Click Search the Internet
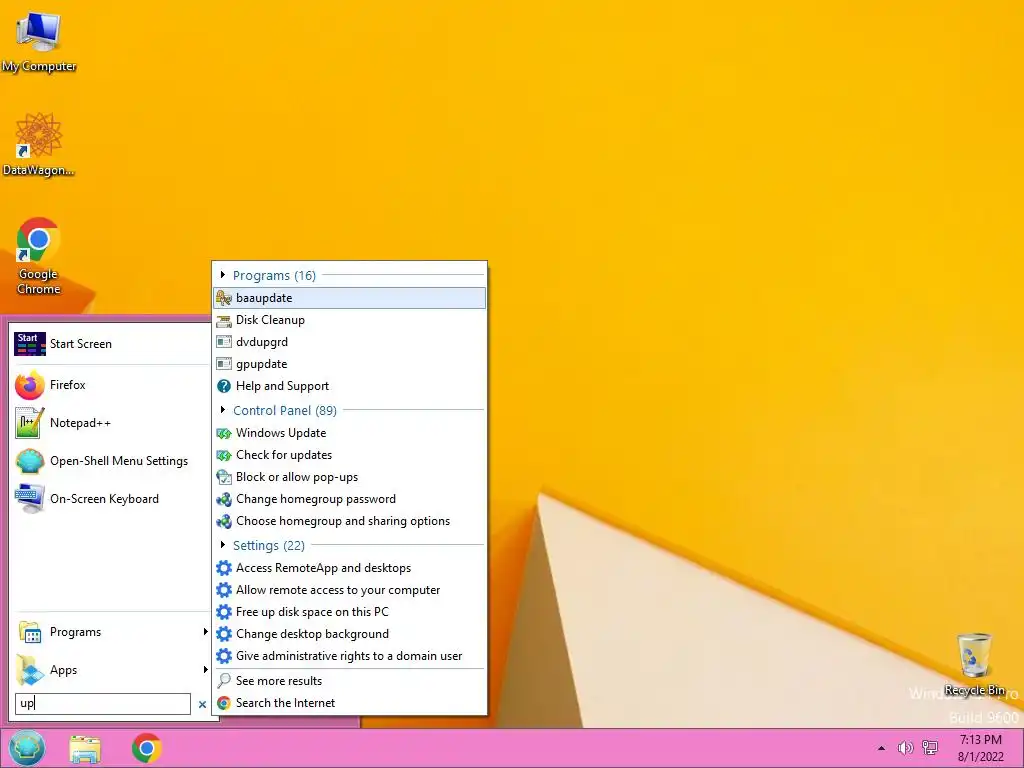Image resolution: width=1024 pixels, height=768 pixels. (x=349, y=703)
